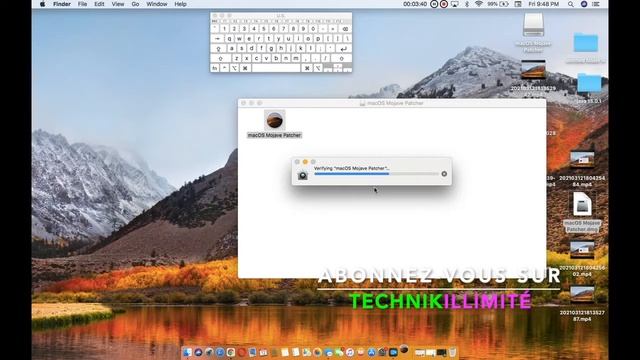The width and height of the screenshot is (640, 360).
Task: Open Calendar from the Dock
Action: click(x=263, y=352)
